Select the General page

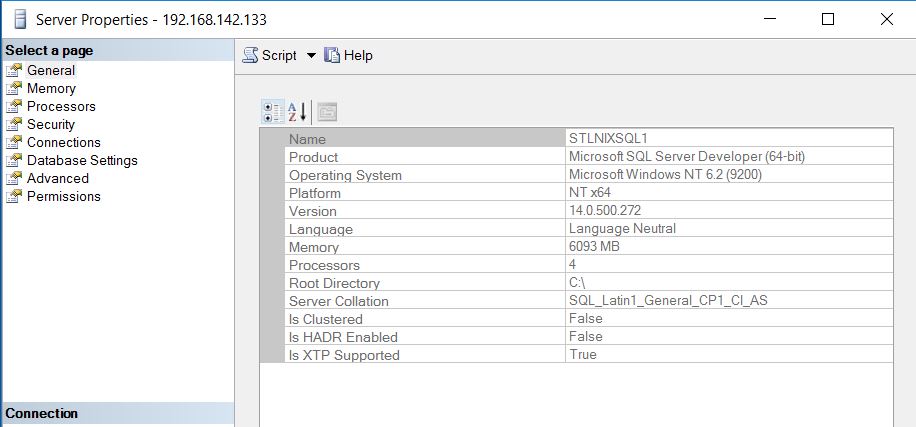50,70
